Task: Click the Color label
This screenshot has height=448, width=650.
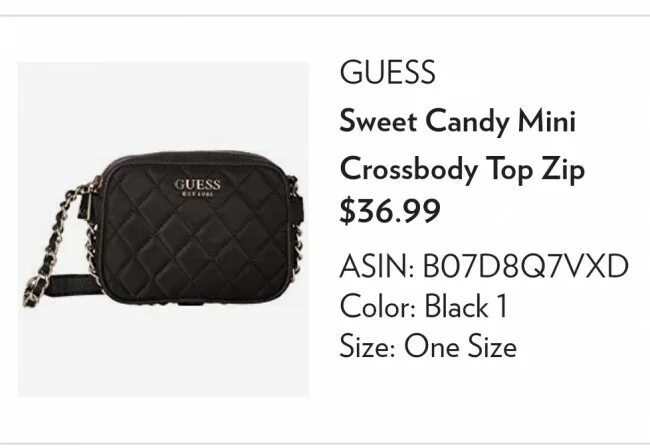Action: tap(377, 306)
